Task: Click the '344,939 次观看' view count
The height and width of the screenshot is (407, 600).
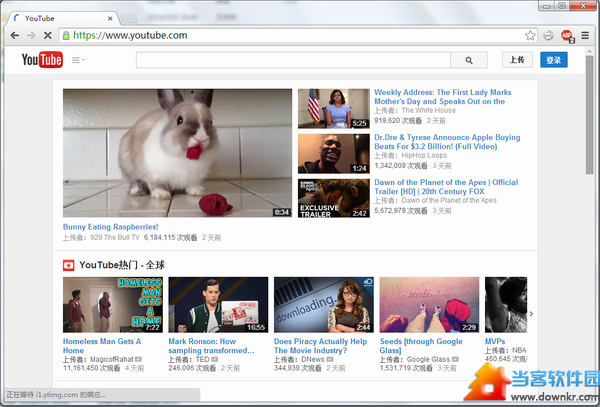Action: (298, 368)
